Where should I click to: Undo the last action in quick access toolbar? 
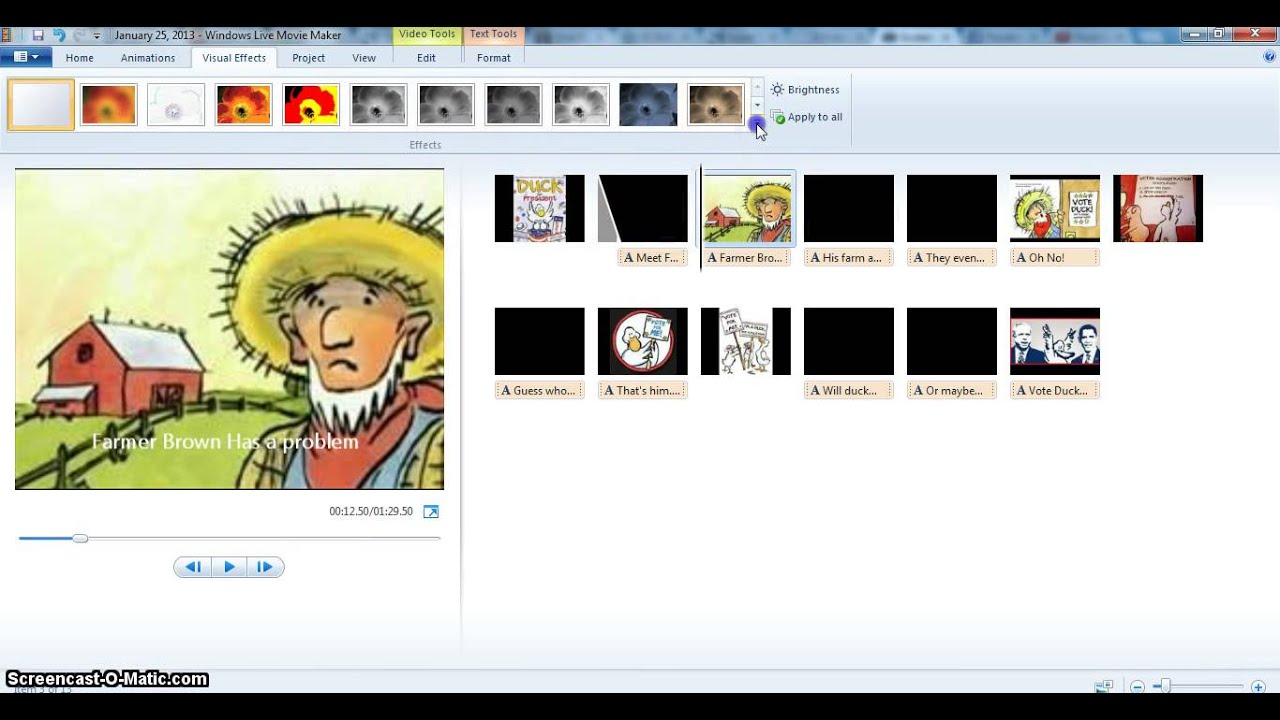tap(58, 35)
